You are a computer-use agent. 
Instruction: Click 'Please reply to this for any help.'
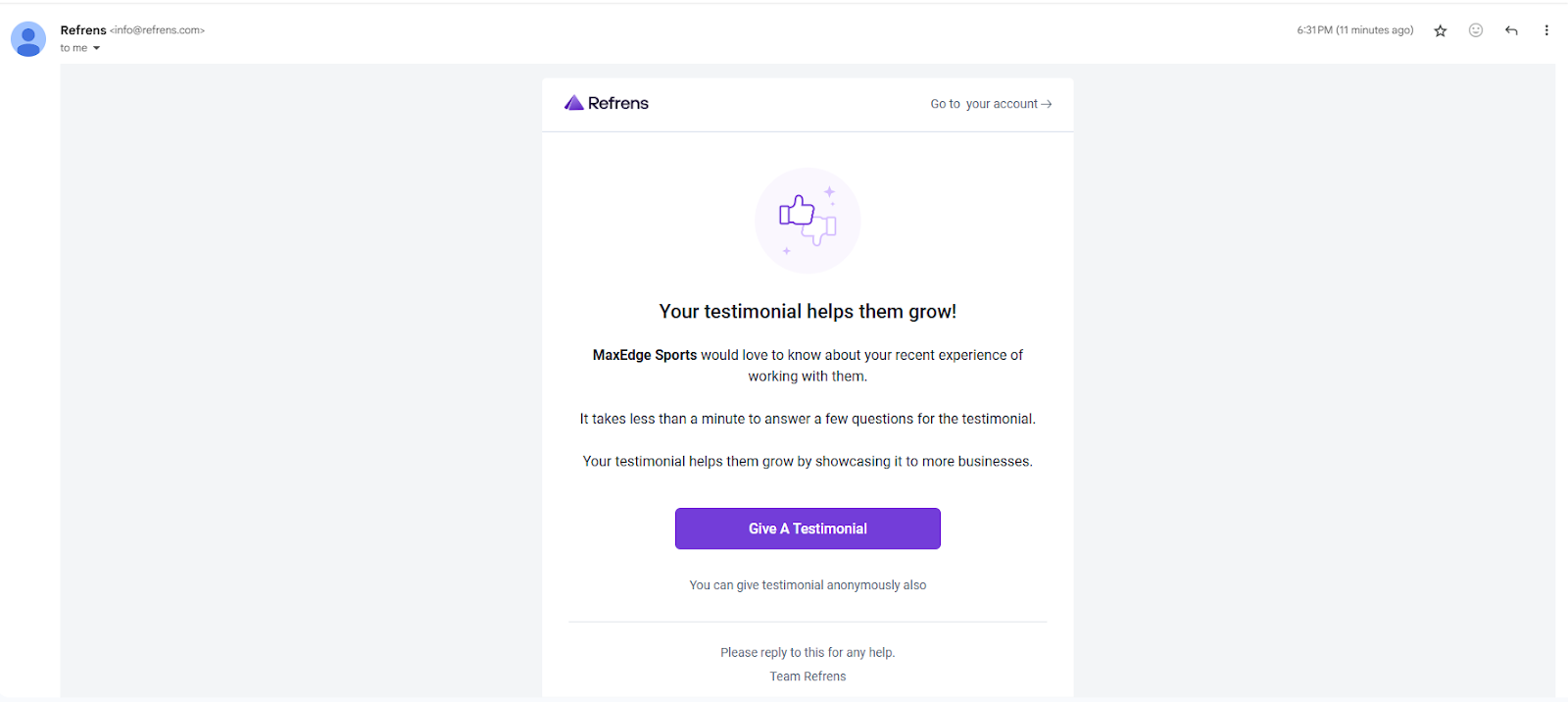[808, 653]
